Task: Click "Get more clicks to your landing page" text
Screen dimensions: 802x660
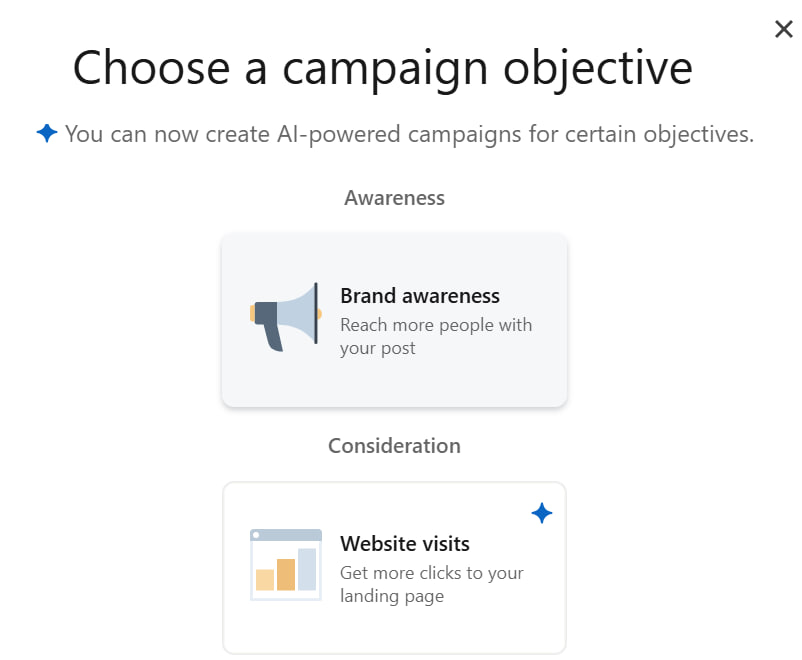Action: pyautogui.click(x=432, y=584)
